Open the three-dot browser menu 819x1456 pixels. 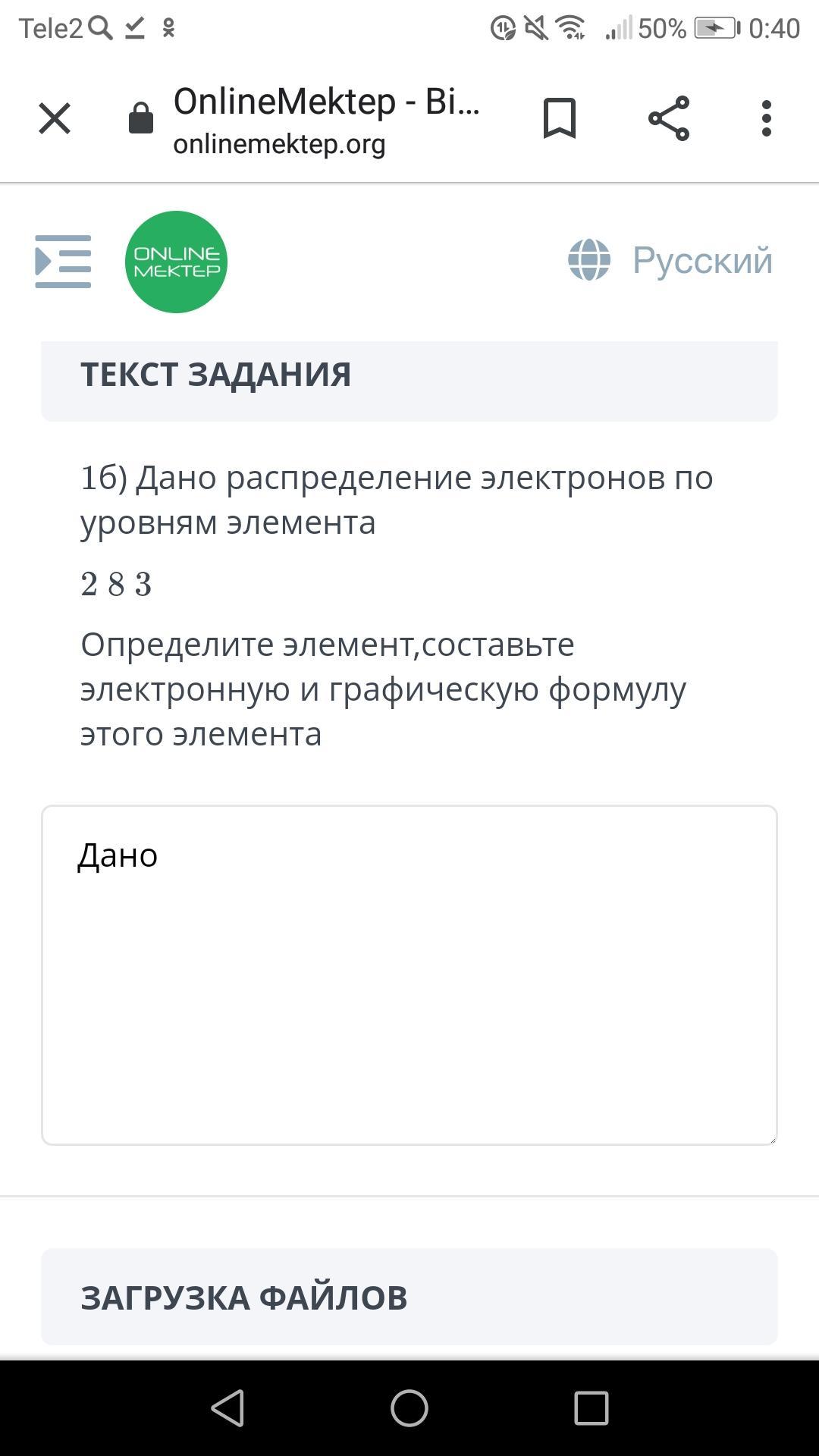767,118
